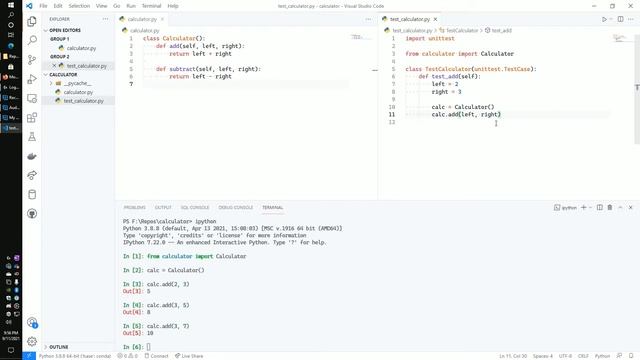Open the File menu
This screenshot has height=360, width=640.
pyautogui.click(x=43, y=6)
